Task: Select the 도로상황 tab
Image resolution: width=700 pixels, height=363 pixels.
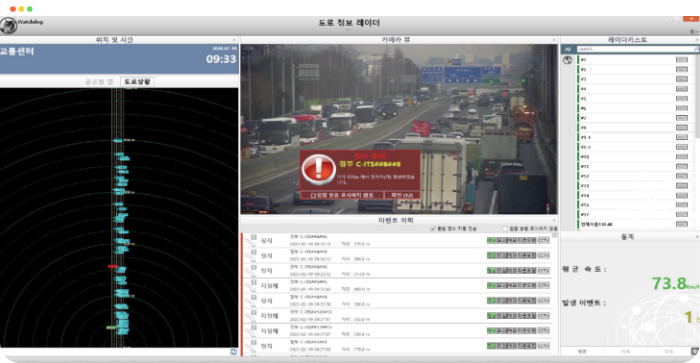Action: coord(137,81)
